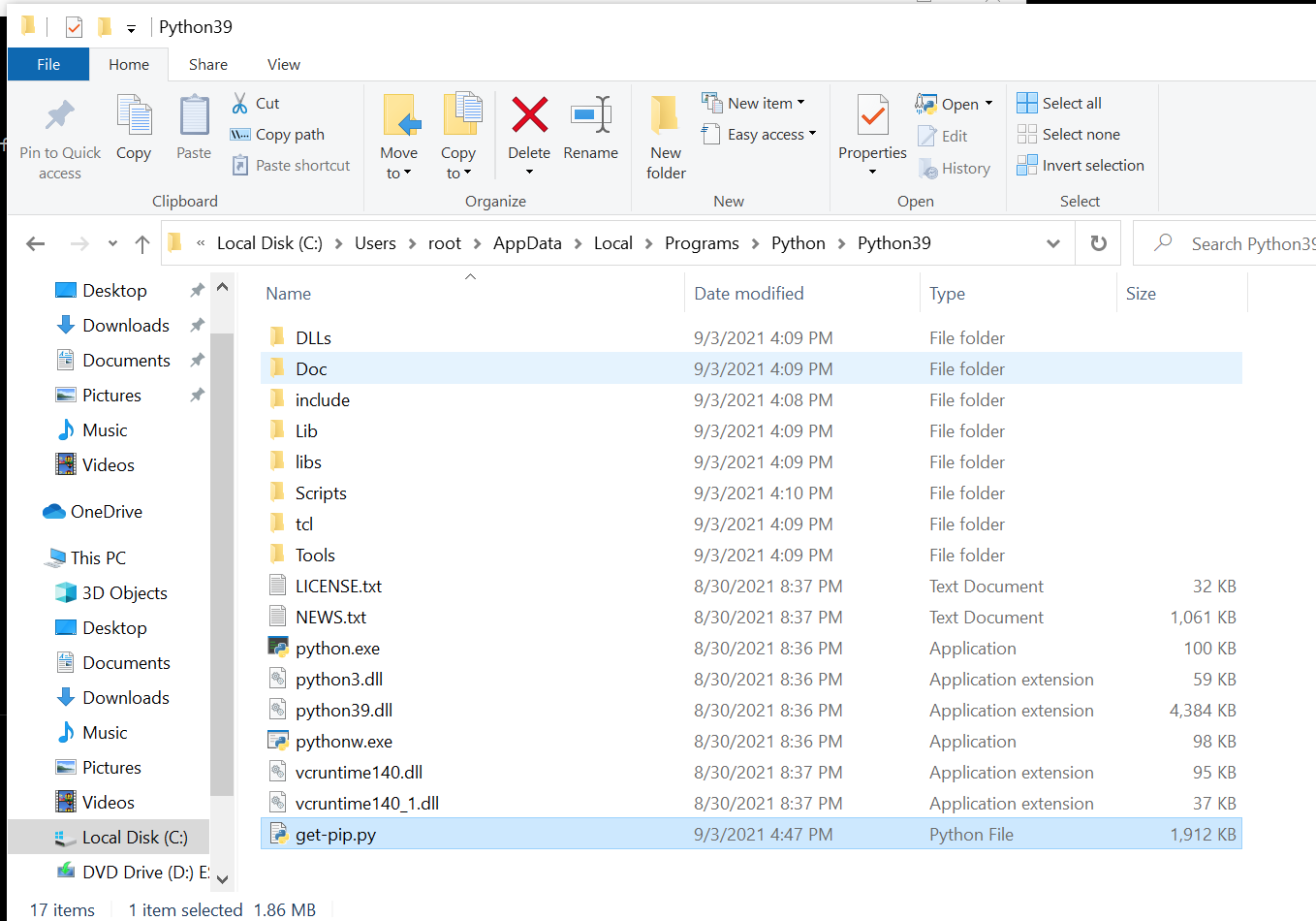Select This PC in the navigation pane

pyautogui.click(x=85, y=558)
